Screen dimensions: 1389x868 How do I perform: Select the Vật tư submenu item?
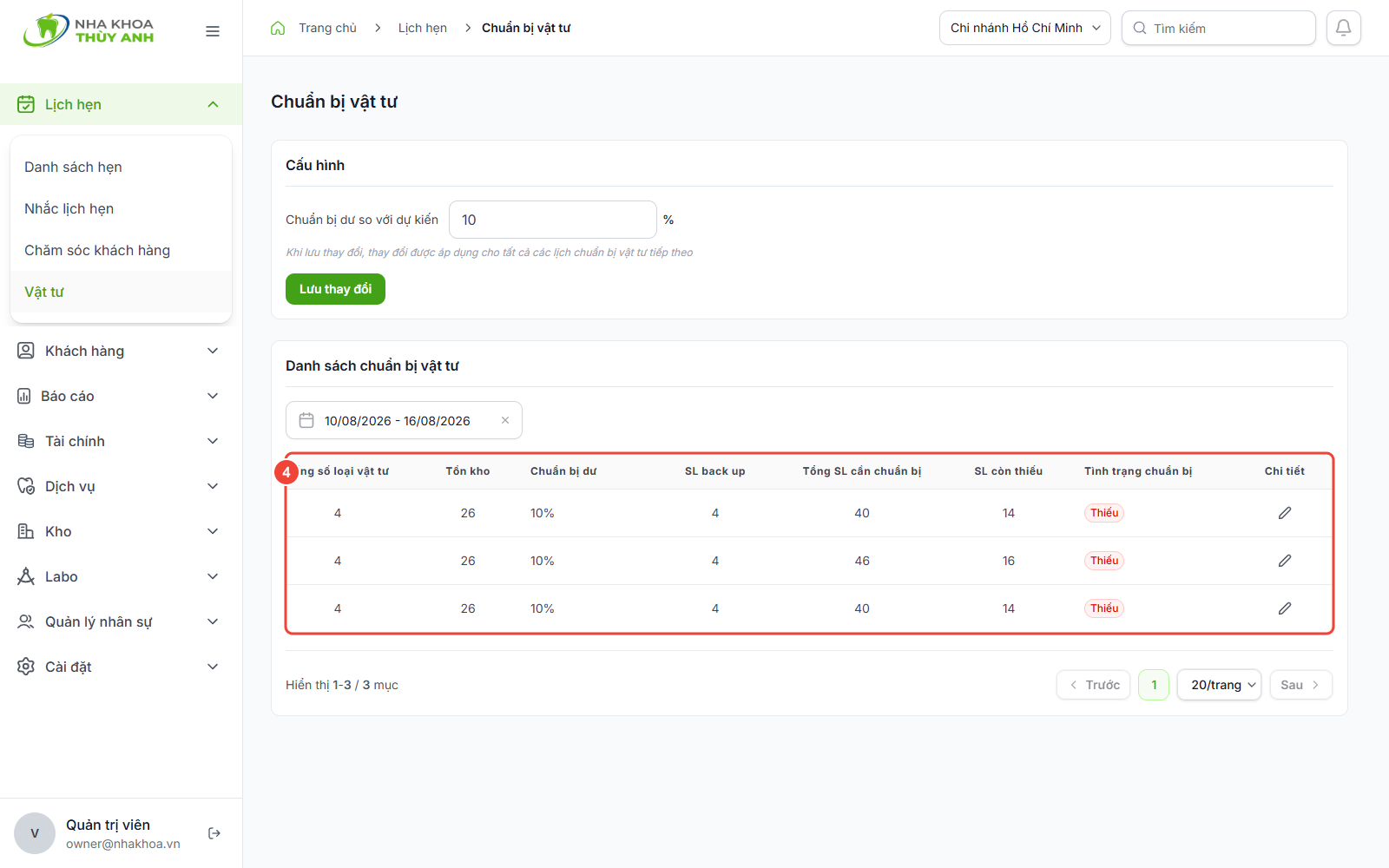121,292
